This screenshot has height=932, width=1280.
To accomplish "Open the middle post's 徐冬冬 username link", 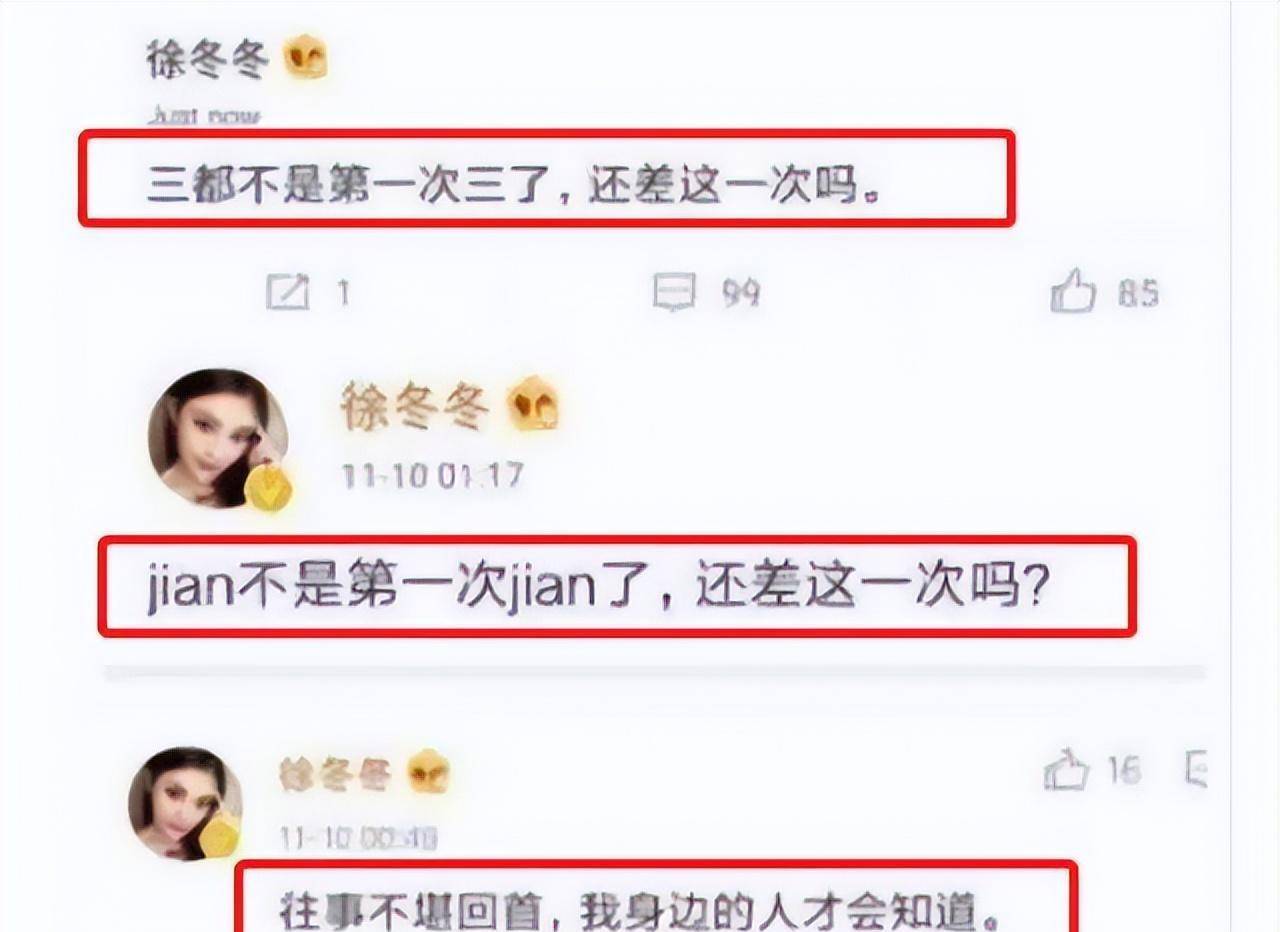I will pos(415,407).
